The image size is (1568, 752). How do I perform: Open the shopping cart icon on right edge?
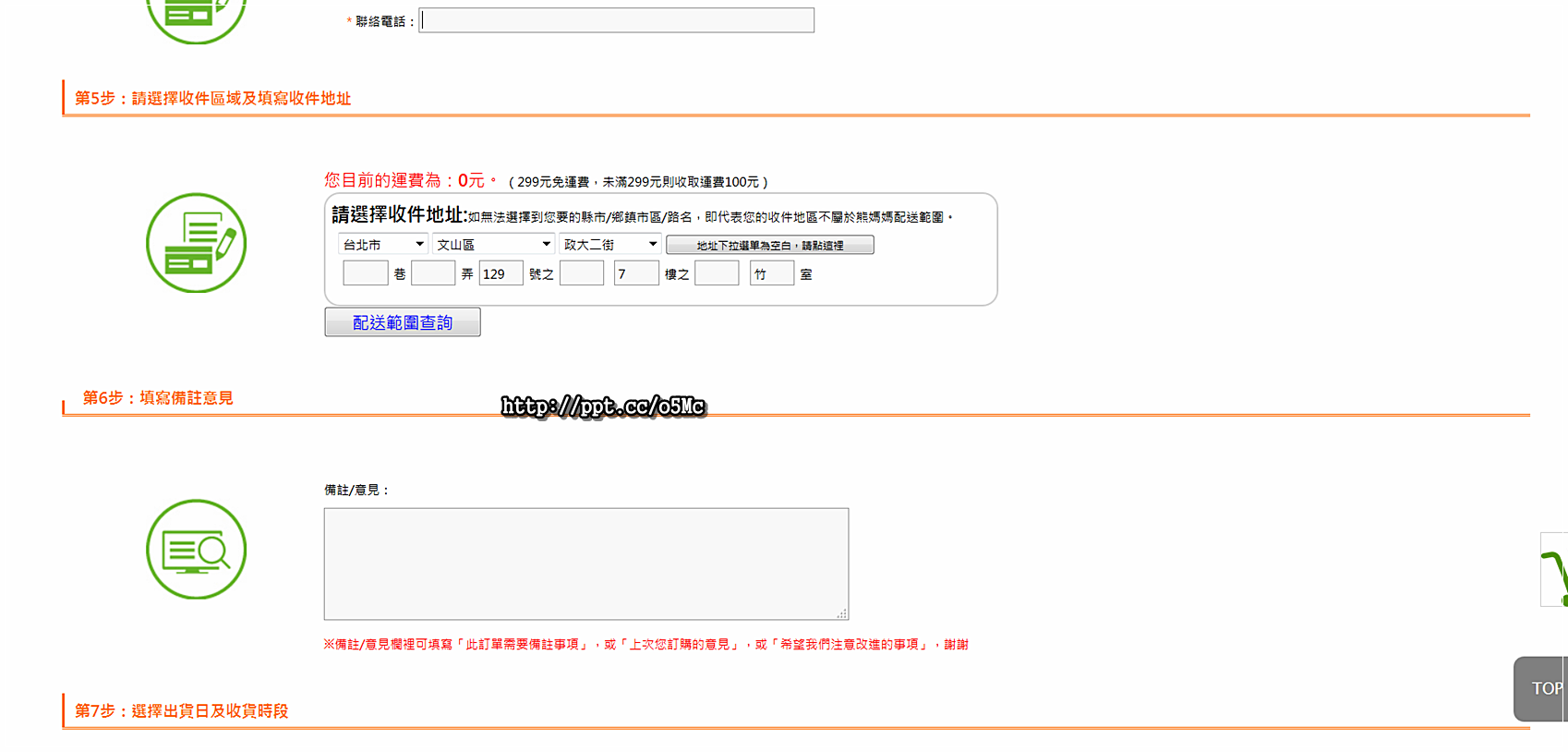click(x=1555, y=570)
